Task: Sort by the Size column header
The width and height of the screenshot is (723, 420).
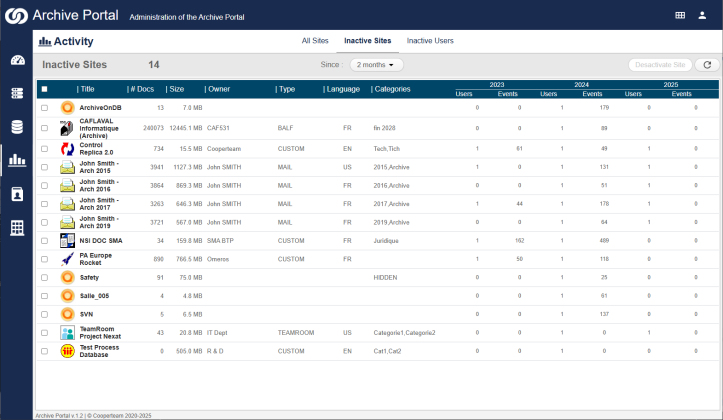Action: click(x=176, y=89)
